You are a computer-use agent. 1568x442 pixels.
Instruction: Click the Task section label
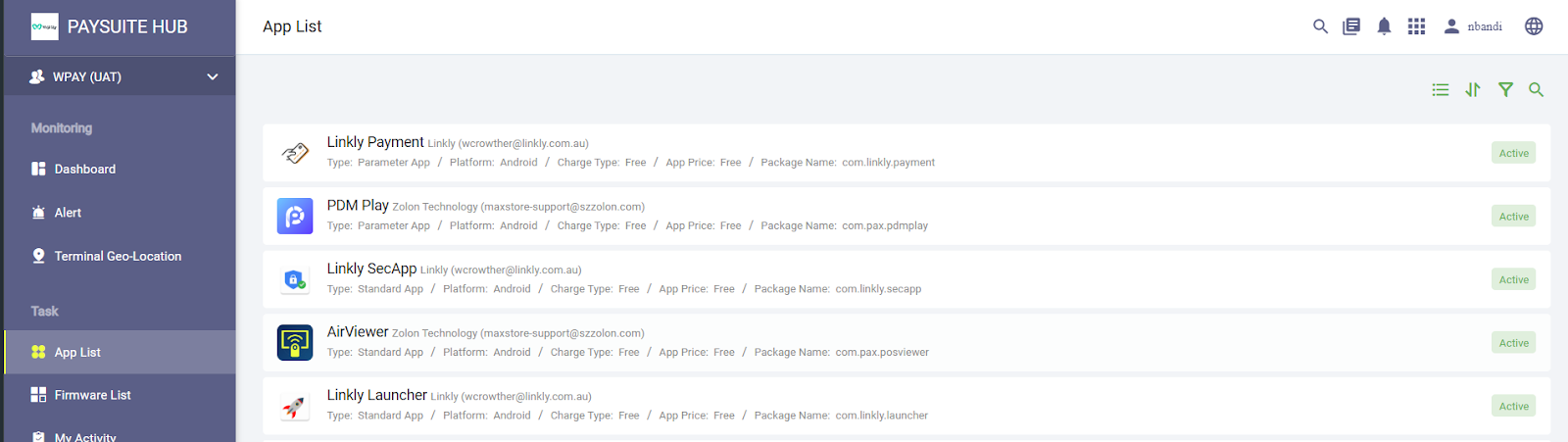45,311
